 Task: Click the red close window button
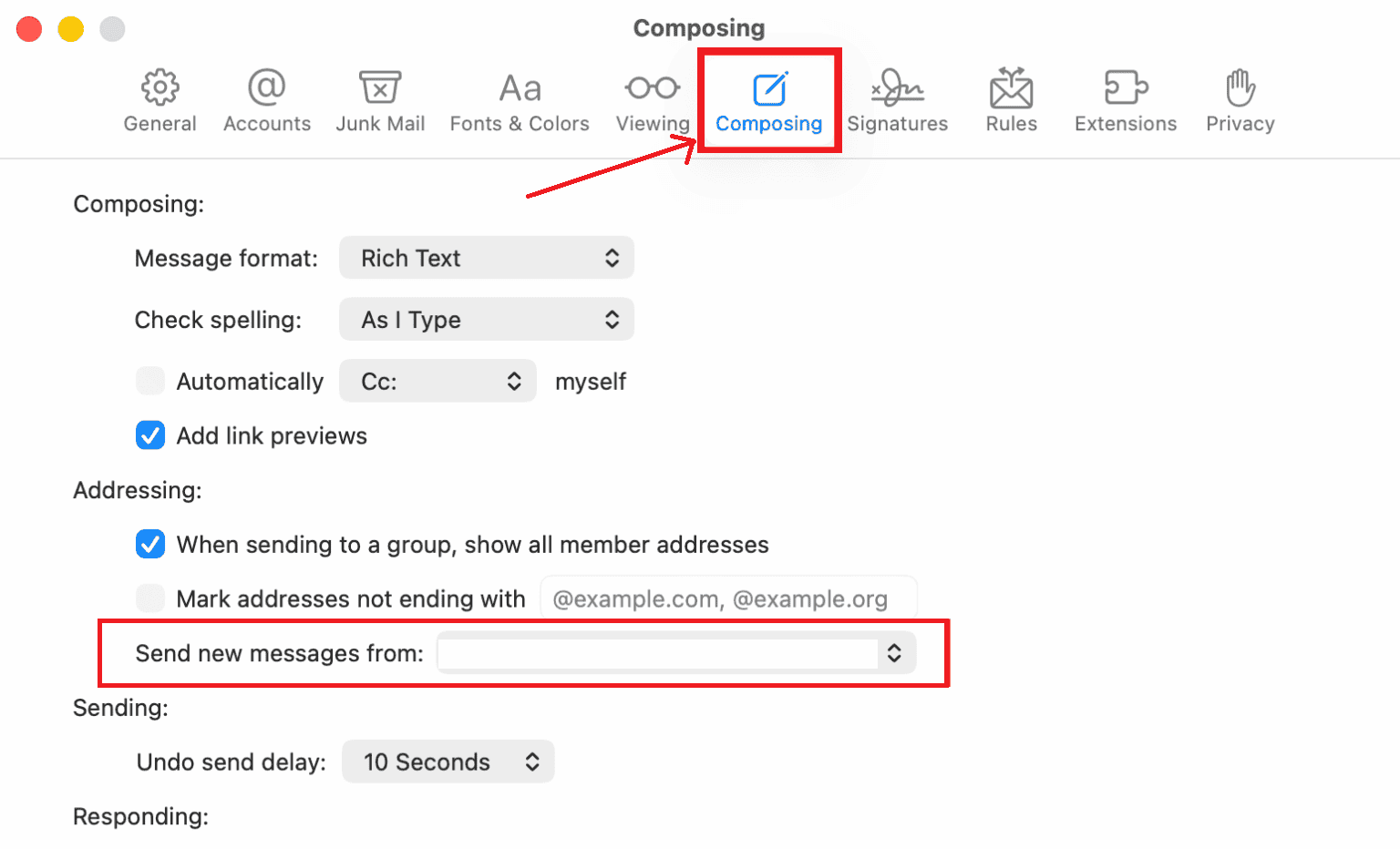(x=29, y=29)
